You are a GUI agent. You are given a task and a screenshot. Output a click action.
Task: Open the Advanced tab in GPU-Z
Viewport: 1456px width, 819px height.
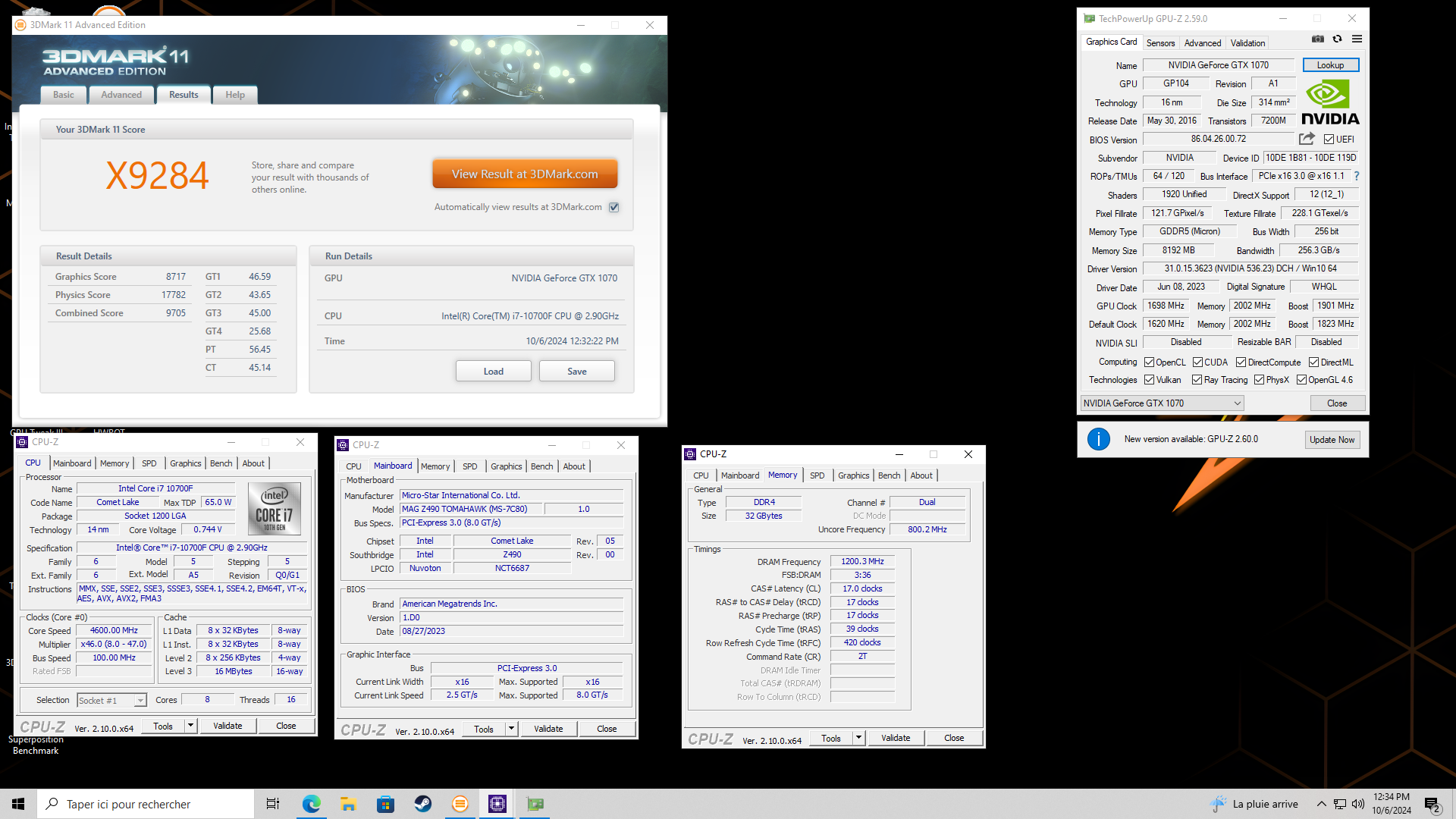coord(1203,43)
